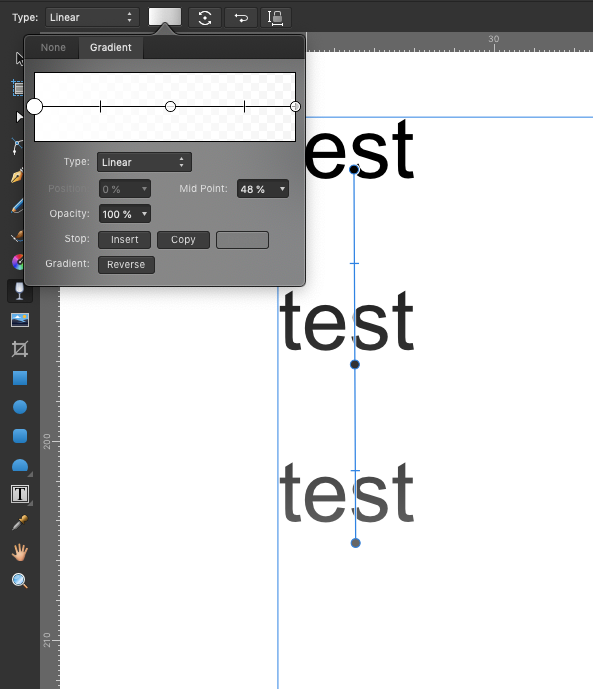Click the Insert stop button
The image size is (593, 689).
(125, 239)
